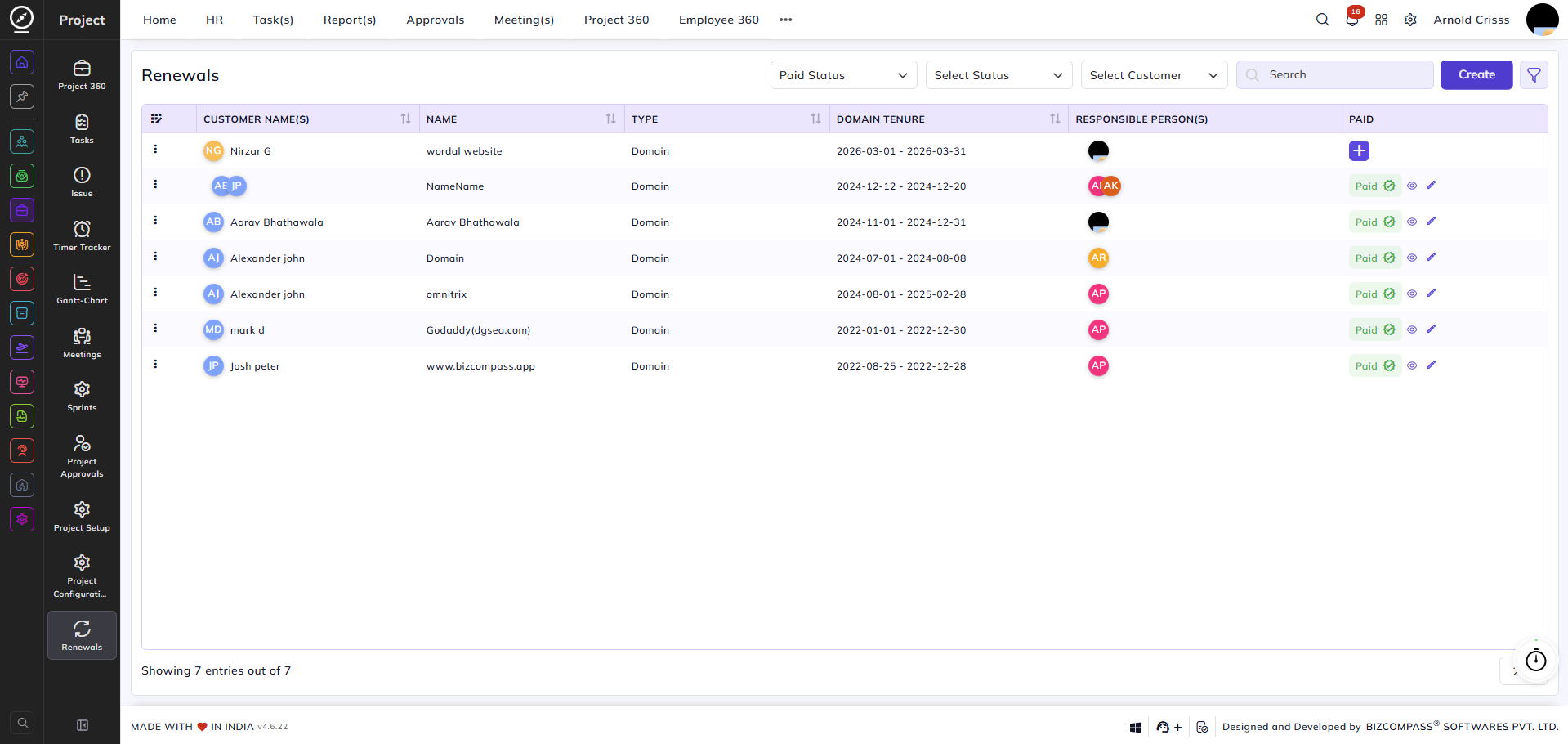
Task: Click the Arnold Criss avatar picture
Action: tap(1542, 20)
